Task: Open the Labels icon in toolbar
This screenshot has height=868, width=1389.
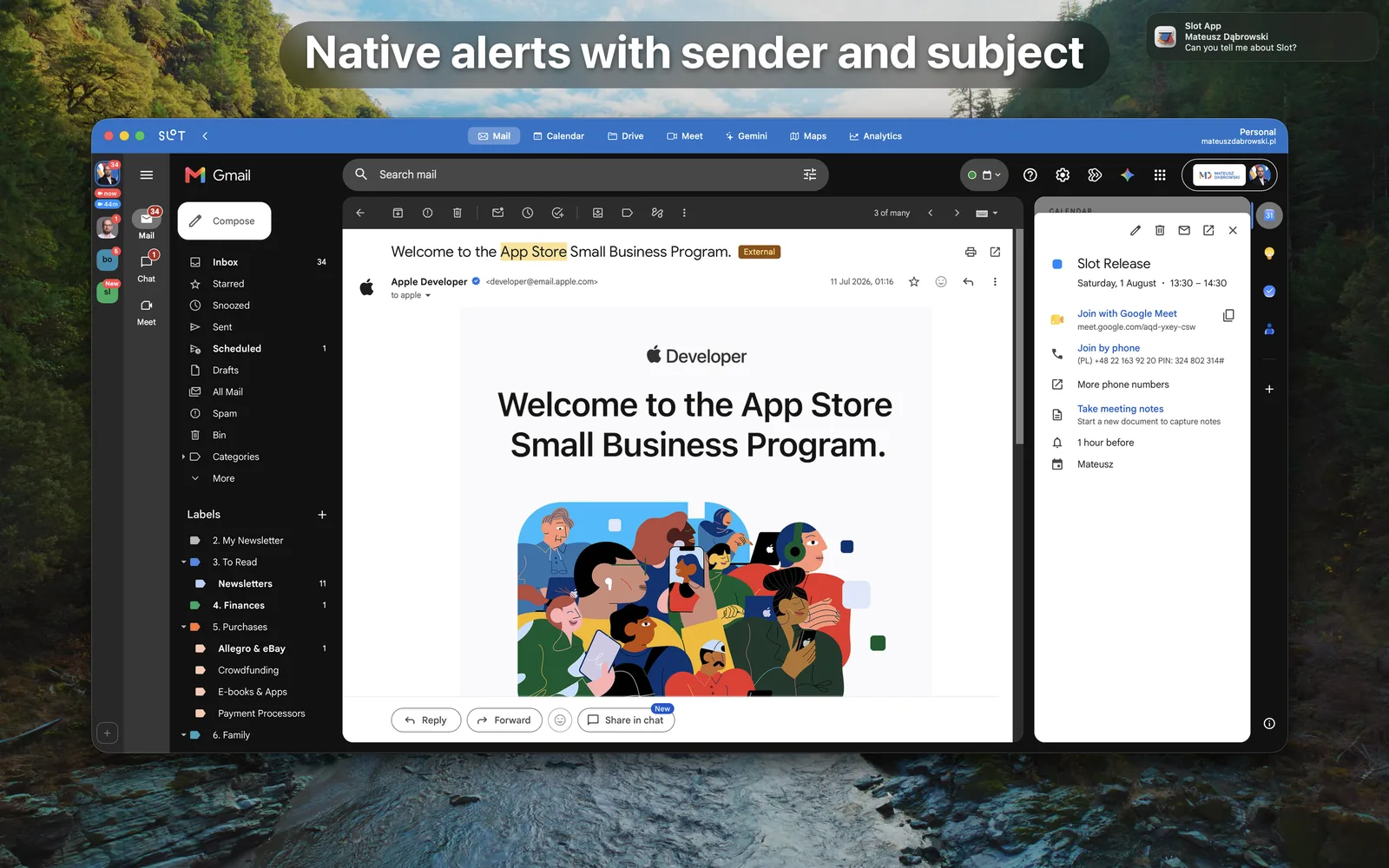Action: 627,213
